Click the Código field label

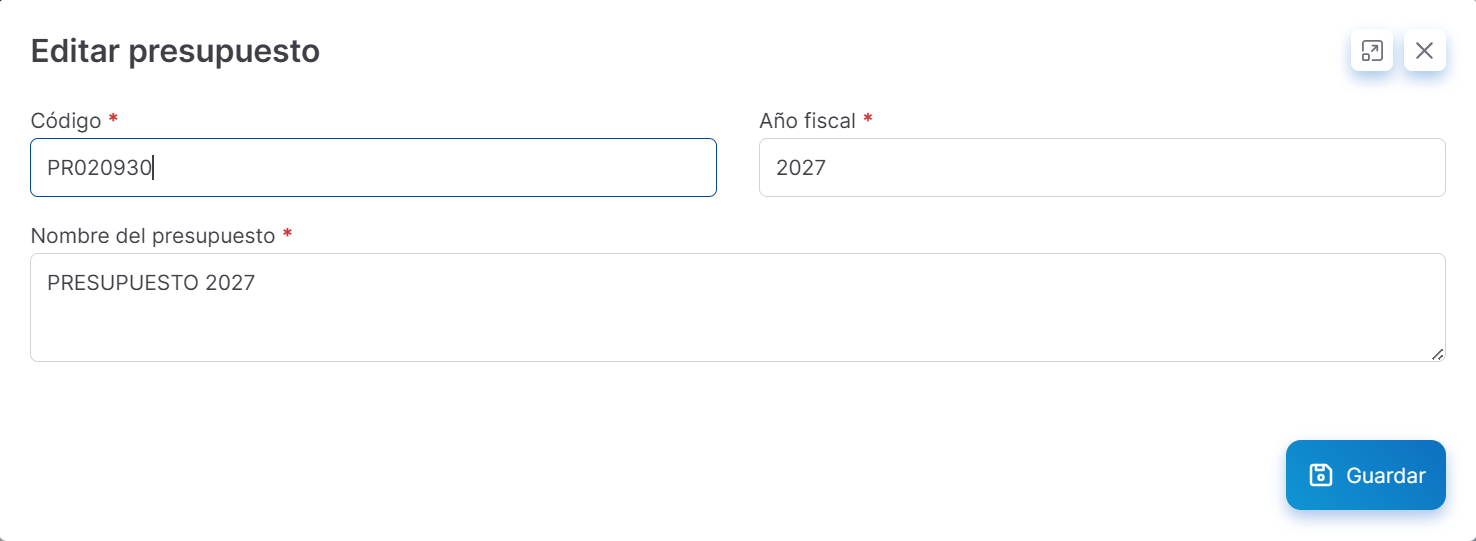coord(66,121)
